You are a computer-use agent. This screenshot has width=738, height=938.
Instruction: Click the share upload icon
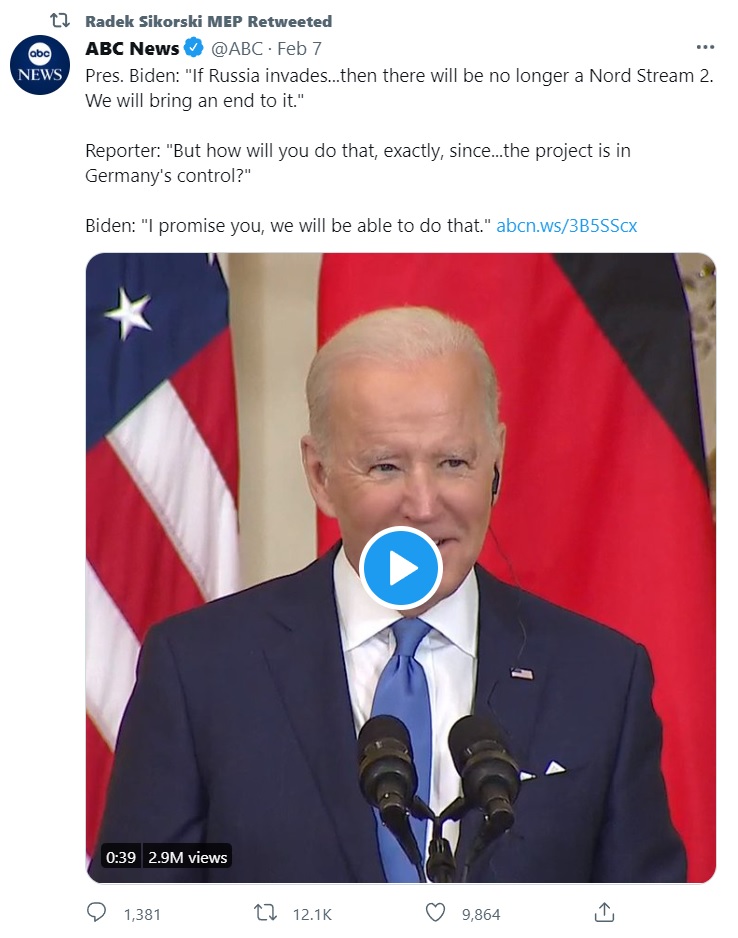(605, 912)
